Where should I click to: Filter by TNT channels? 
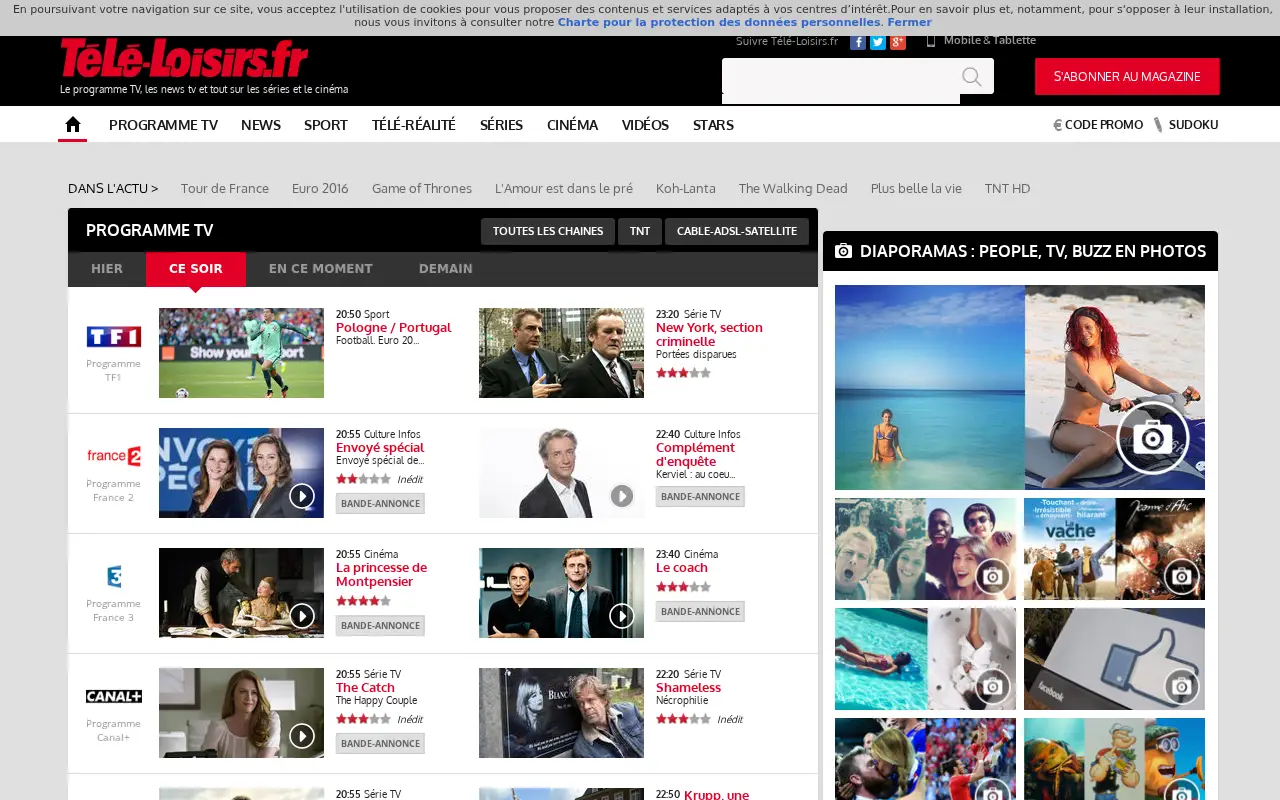[x=640, y=231]
